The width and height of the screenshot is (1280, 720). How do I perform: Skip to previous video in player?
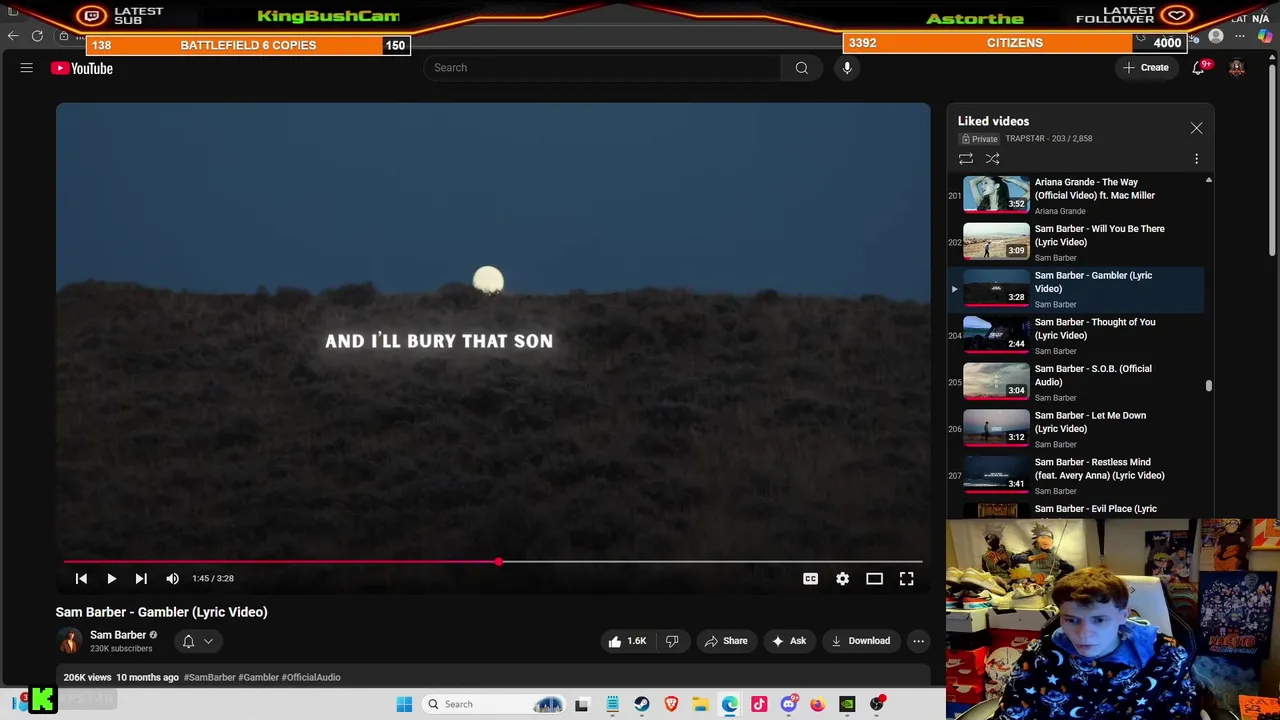[x=81, y=578]
